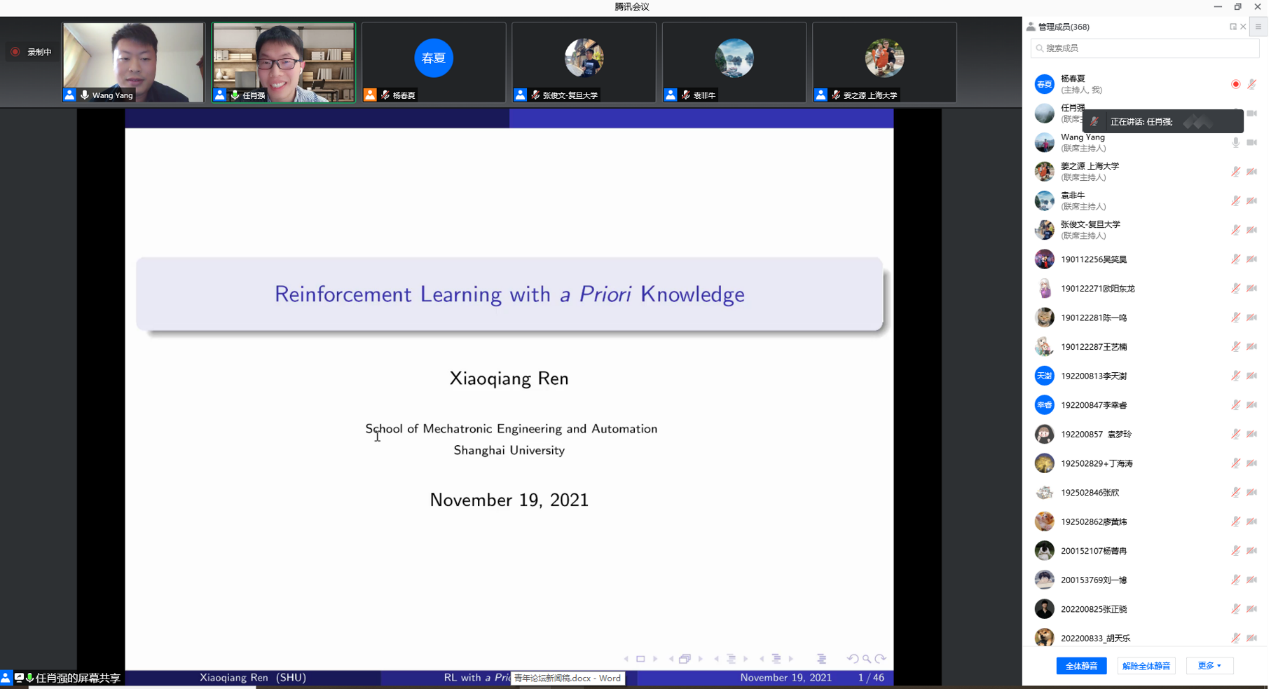Select member 190122281陈一鸣 in list
1271x689 pixels.
click(x=1093, y=317)
